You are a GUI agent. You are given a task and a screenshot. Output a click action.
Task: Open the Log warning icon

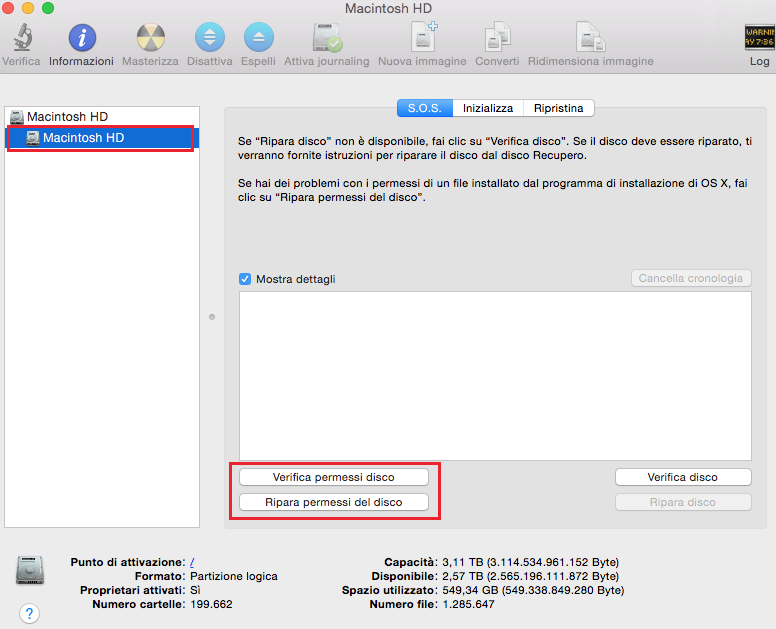pyautogui.click(x=760, y=38)
